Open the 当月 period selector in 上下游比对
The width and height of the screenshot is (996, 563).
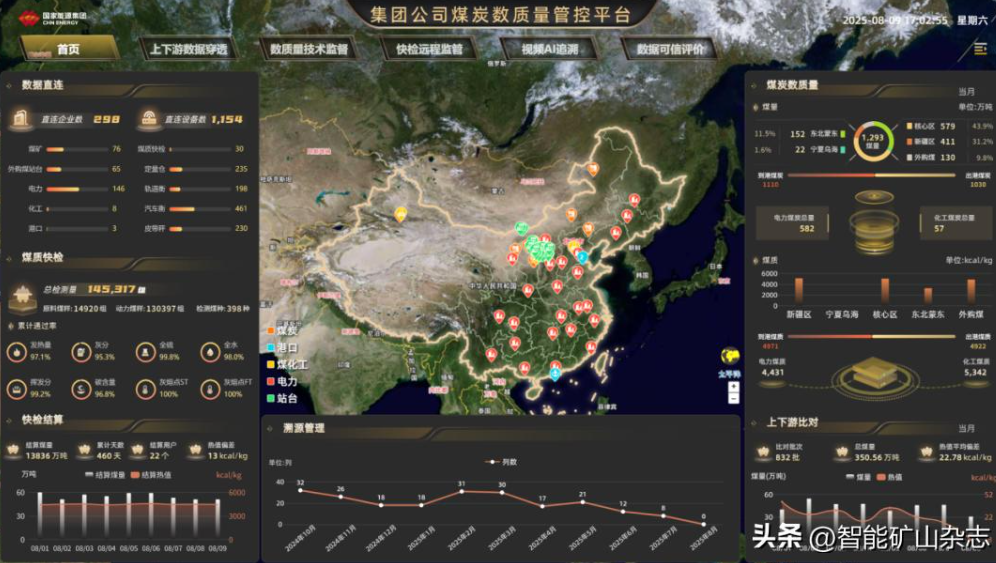(x=966, y=428)
